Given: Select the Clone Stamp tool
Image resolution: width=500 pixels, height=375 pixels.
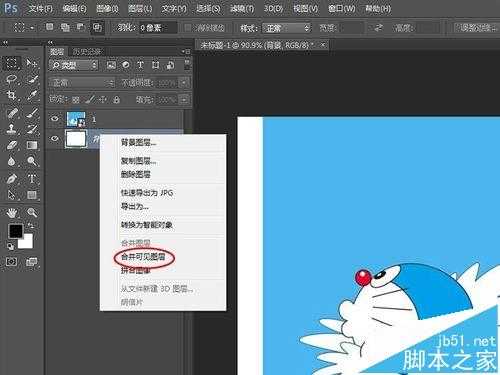Looking at the screenshot, I should pyautogui.click(x=11, y=129).
